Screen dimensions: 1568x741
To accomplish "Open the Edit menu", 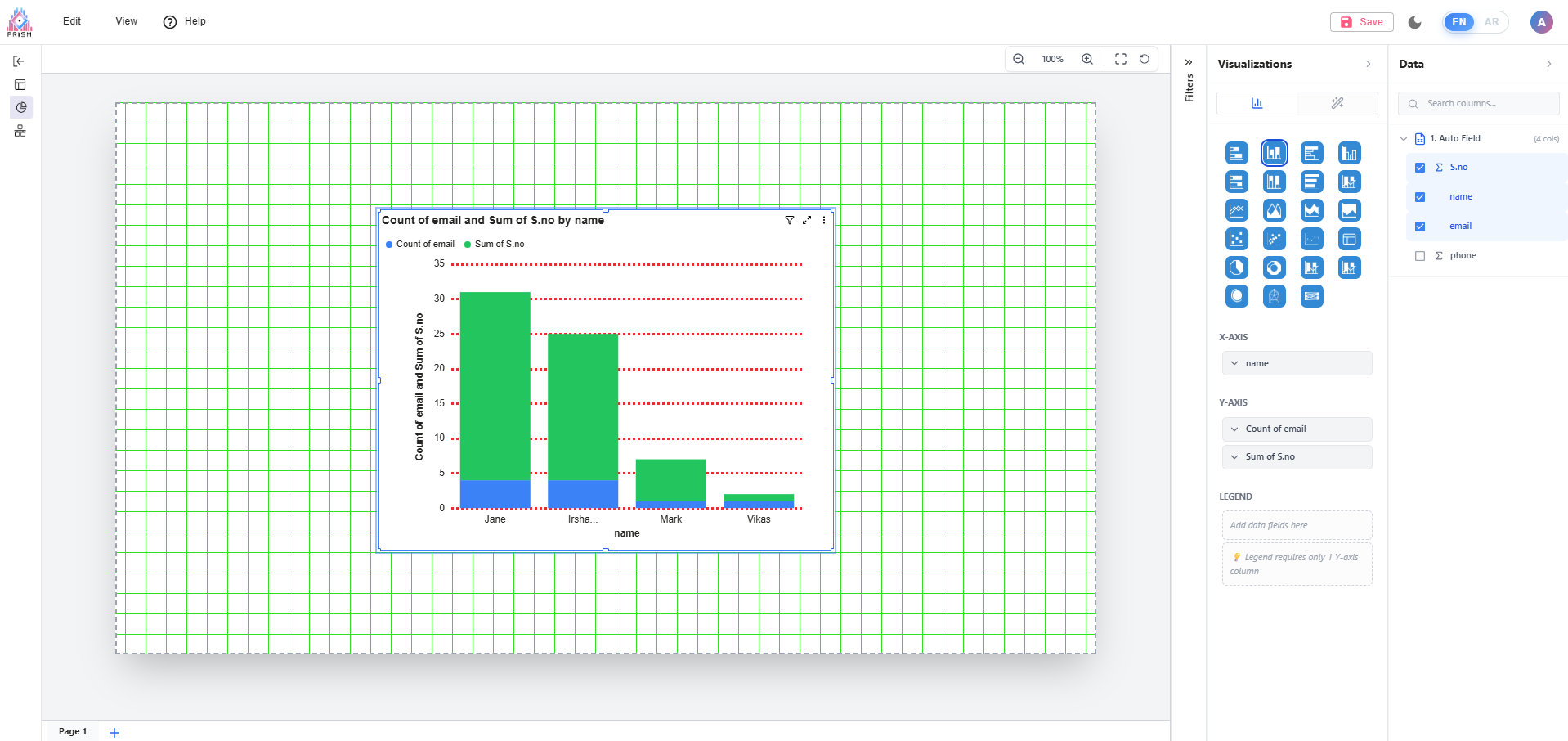I will pyautogui.click(x=72, y=21).
